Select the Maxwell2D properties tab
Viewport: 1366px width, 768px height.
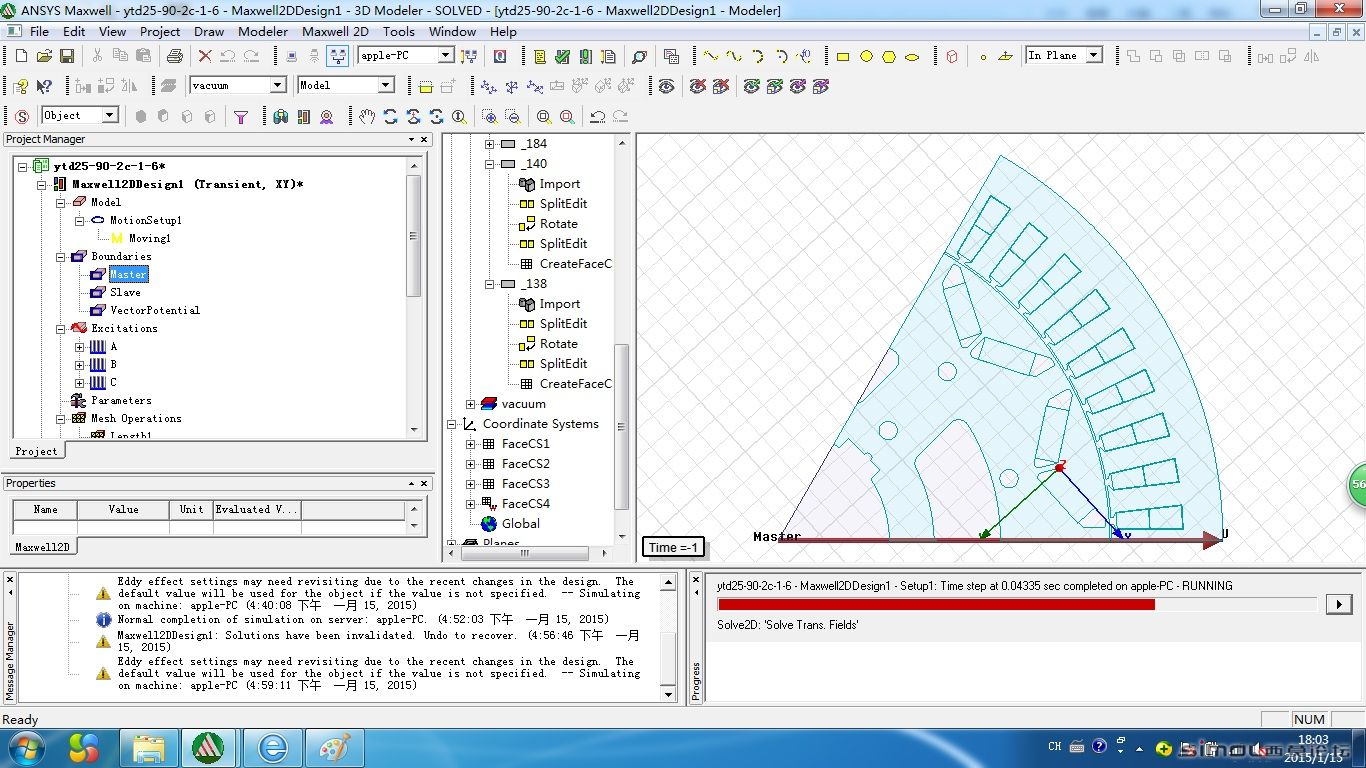pyautogui.click(x=42, y=547)
